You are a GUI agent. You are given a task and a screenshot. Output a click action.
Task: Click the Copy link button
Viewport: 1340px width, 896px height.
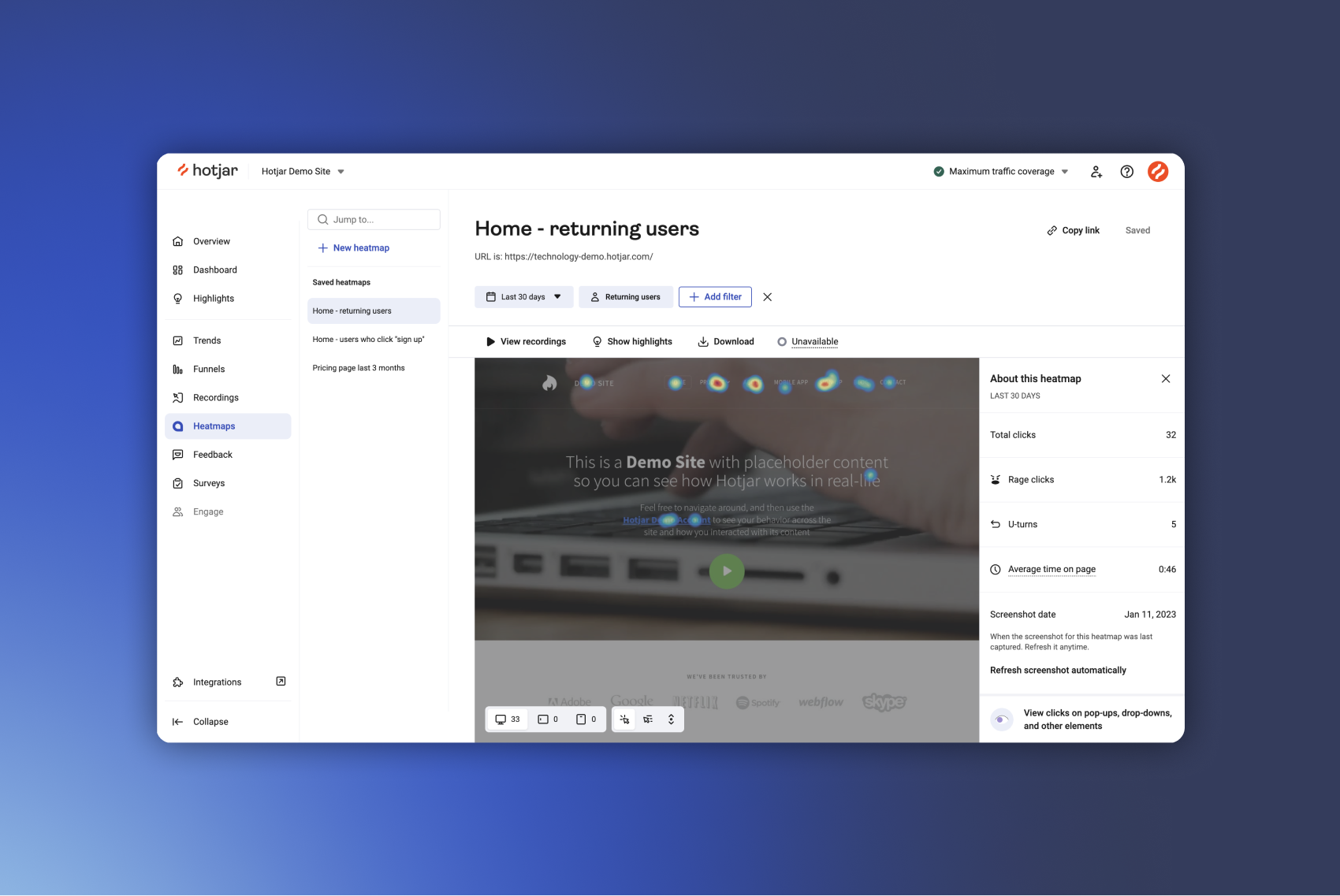pos(1073,231)
